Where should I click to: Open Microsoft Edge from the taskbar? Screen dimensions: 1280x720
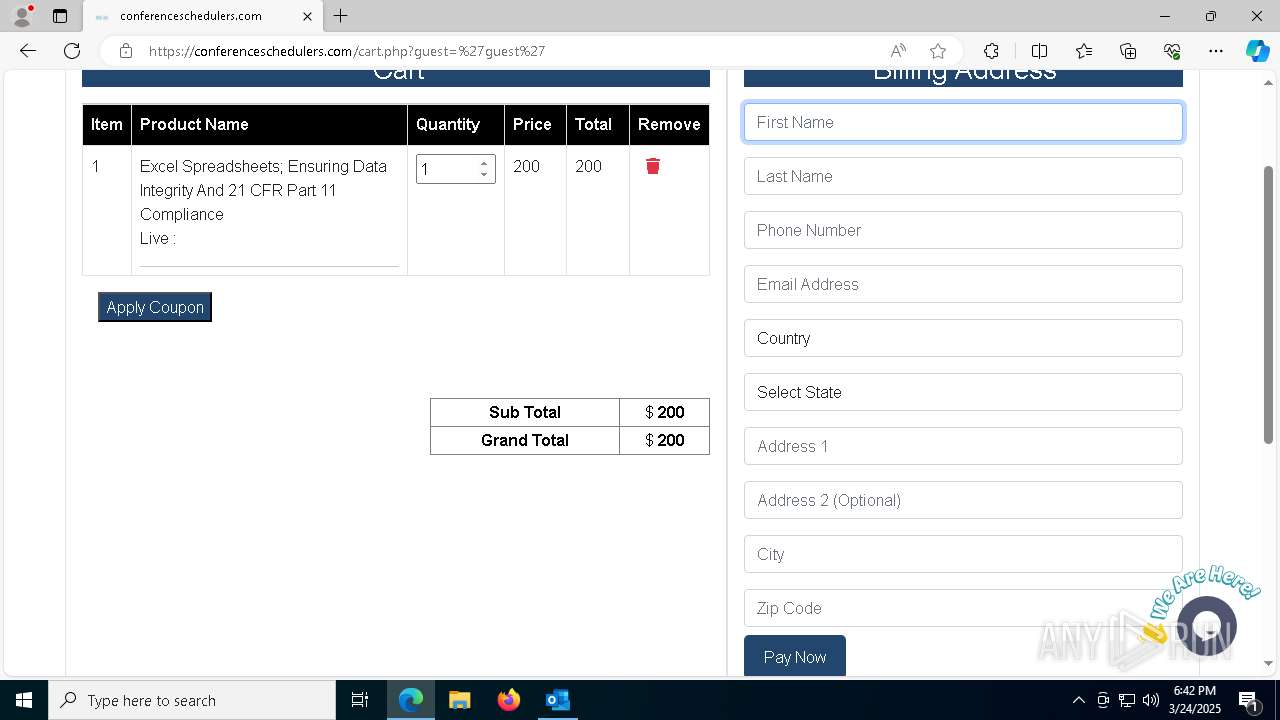coord(411,700)
